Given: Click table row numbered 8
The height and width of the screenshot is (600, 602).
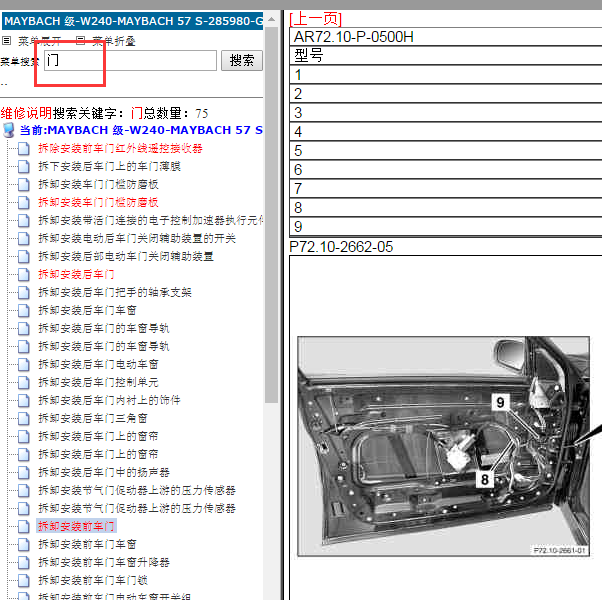Looking at the screenshot, I should [445, 208].
